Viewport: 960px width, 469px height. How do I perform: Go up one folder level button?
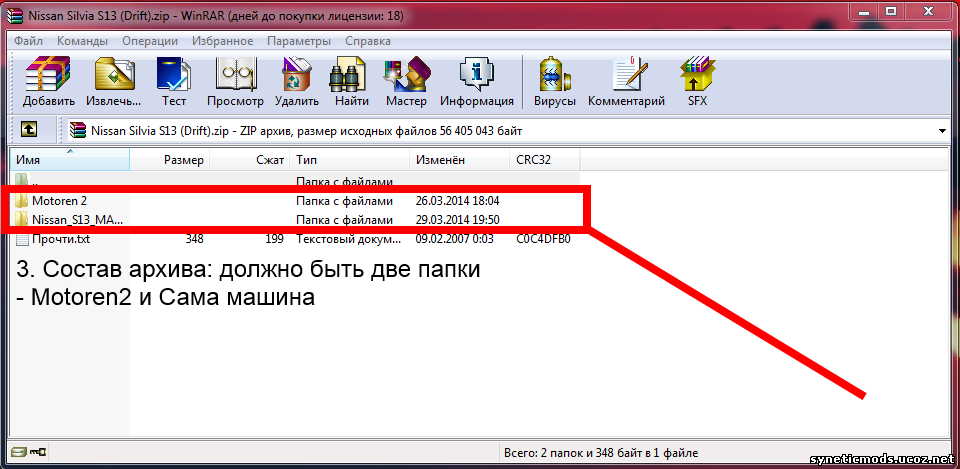tap(30, 130)
